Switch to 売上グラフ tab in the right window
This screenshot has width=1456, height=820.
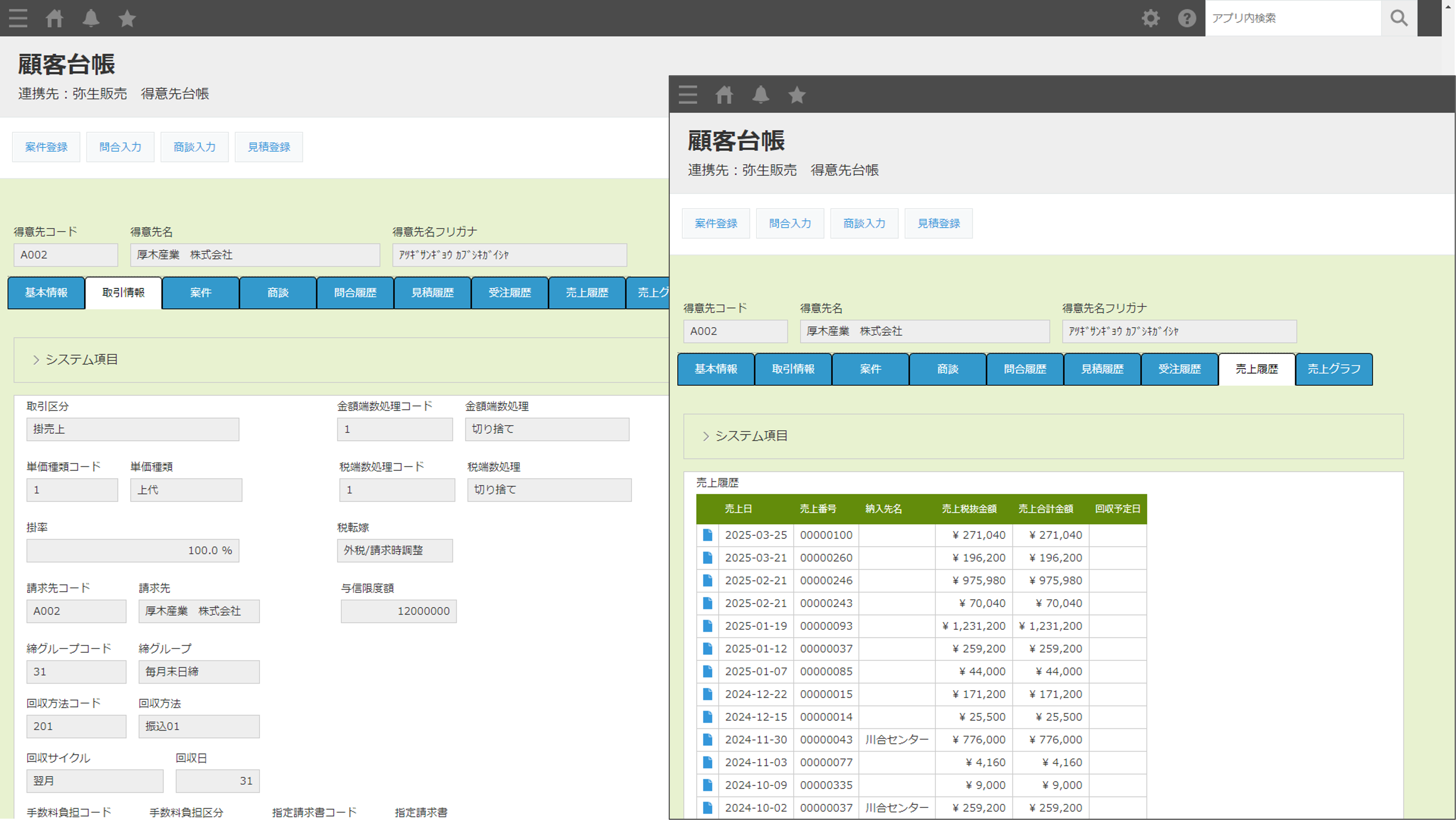tap(1333, 369)
